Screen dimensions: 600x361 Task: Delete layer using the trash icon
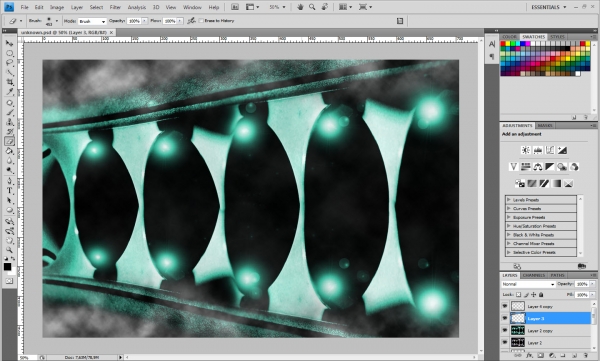[x=585, y=356]
